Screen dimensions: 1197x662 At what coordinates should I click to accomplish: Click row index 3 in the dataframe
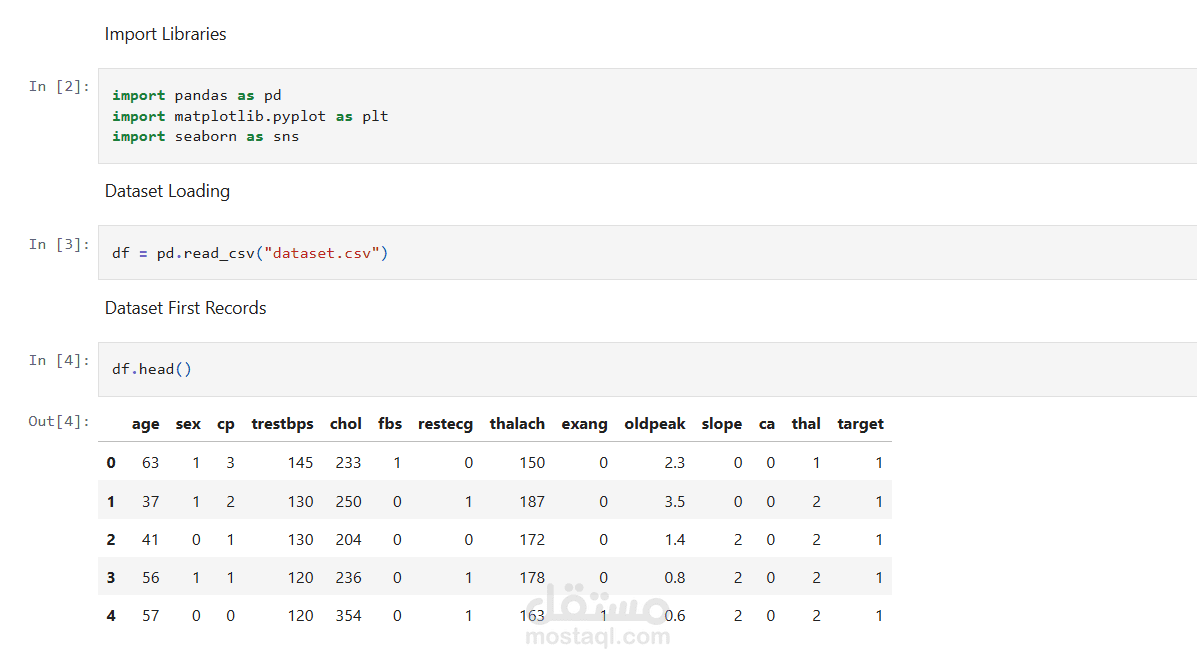tap(111, 578)
